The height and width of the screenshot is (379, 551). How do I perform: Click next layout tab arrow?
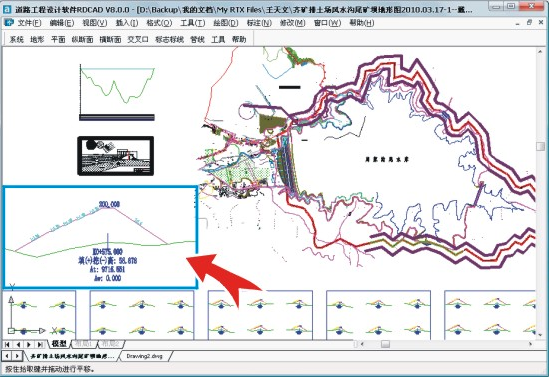coord(29,344)
